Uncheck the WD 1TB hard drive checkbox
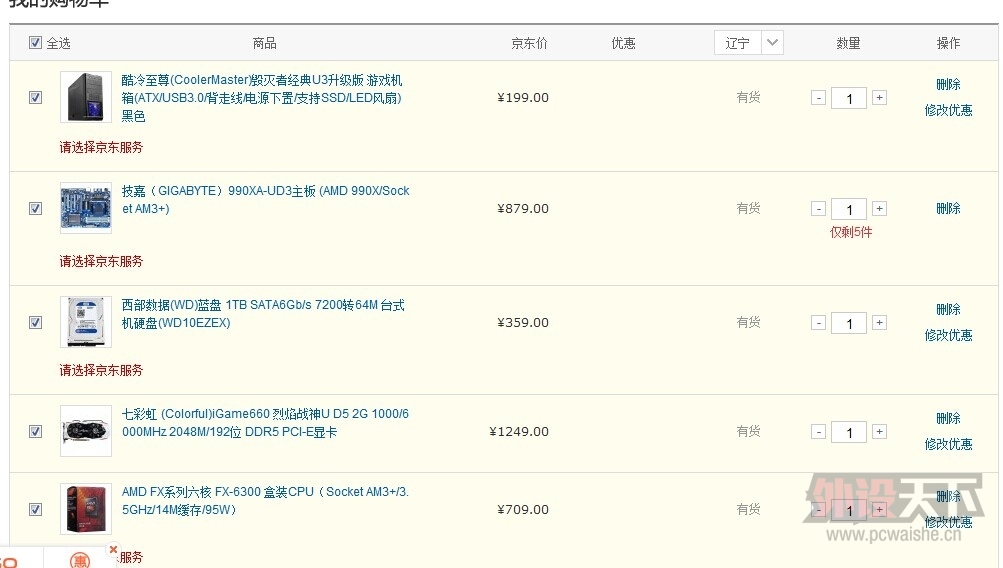Screen dimensions: 1003x568 (35, 322)
